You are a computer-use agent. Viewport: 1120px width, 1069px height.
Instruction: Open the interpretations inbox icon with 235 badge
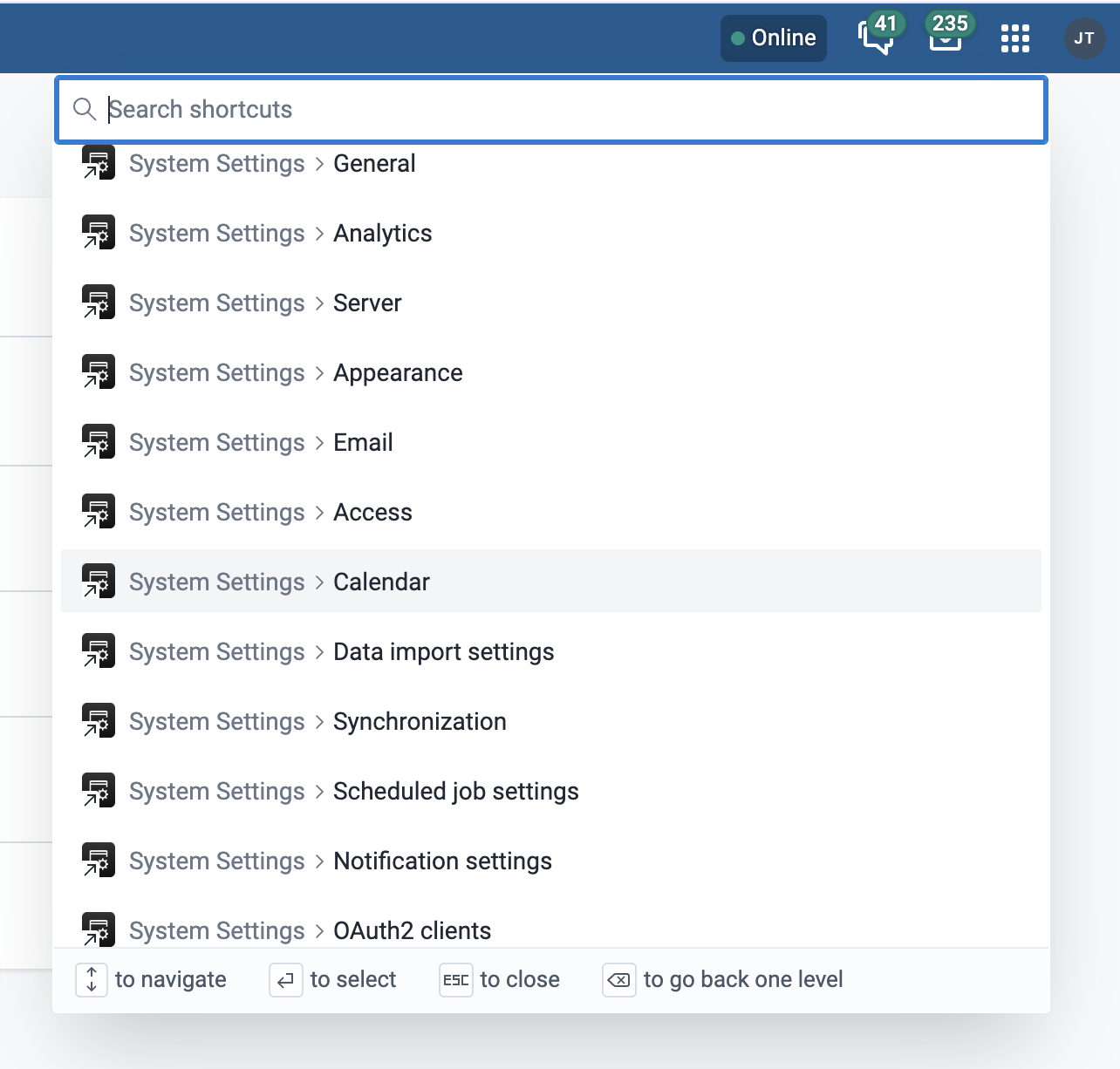point(945,37)
